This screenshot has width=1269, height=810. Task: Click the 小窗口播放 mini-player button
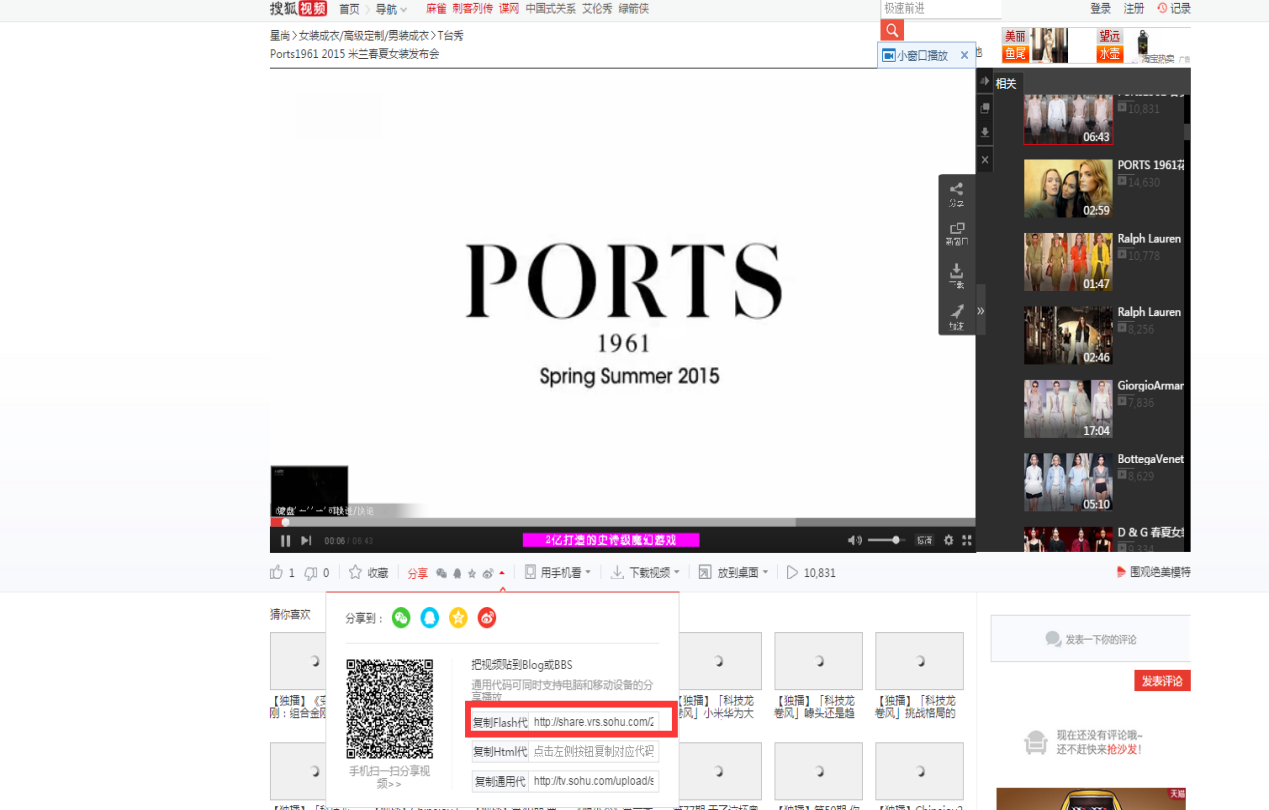point(916,56)
